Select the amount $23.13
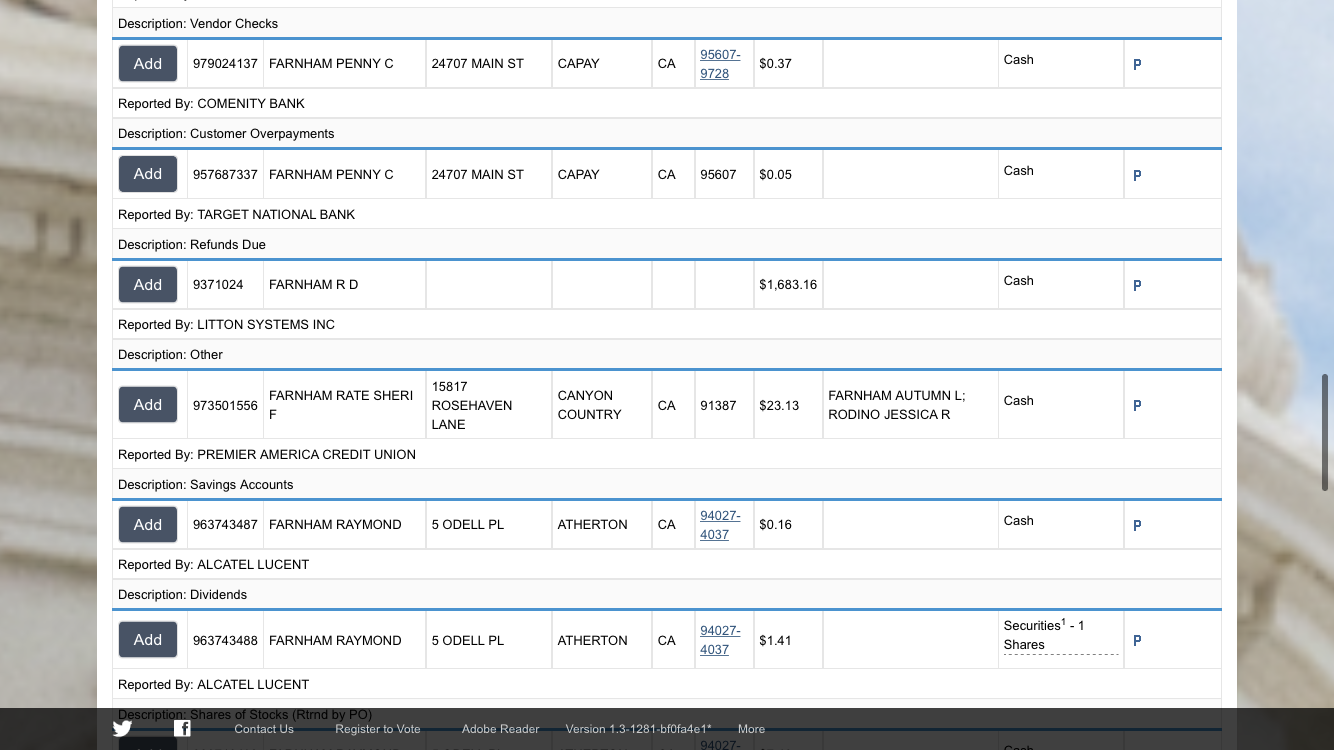 point(779,406)
